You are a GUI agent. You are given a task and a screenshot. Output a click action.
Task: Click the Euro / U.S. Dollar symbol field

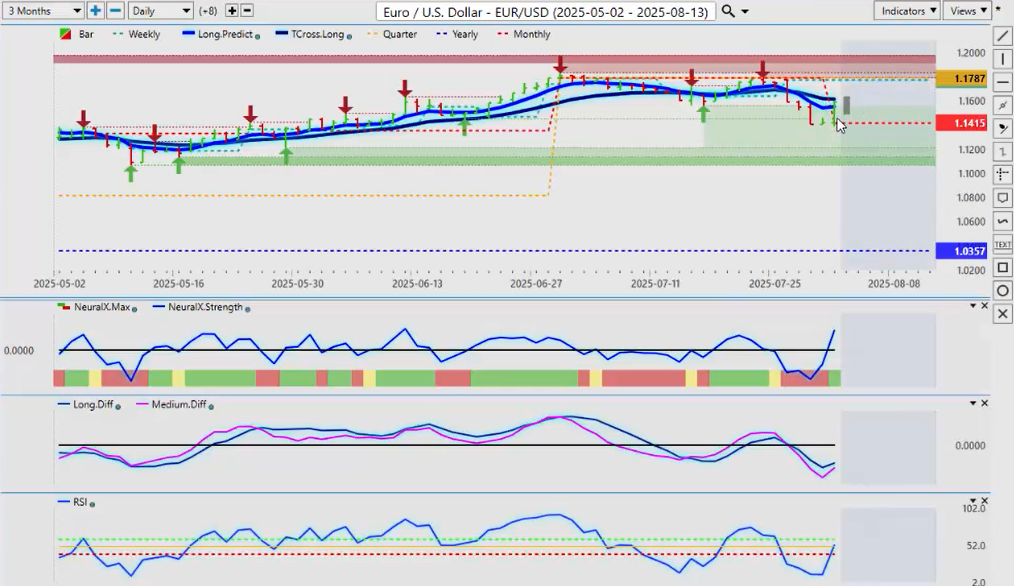point(547,11)
